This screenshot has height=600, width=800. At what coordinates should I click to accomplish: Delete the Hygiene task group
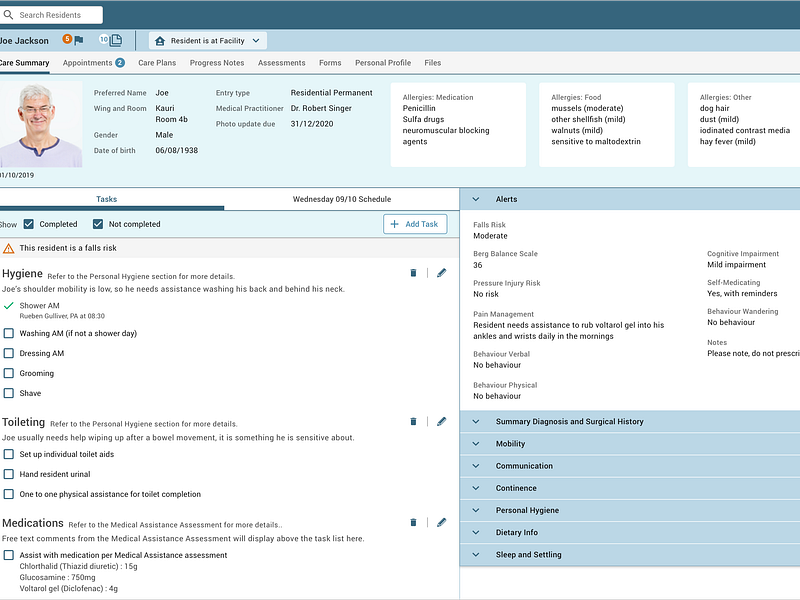coord(413,273)
